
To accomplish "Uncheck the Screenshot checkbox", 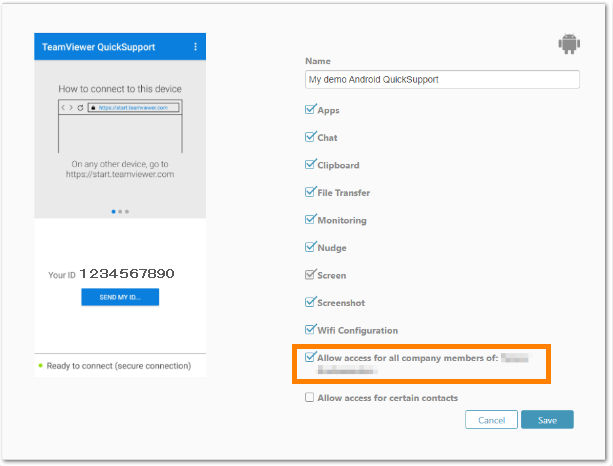I will 310,302.
